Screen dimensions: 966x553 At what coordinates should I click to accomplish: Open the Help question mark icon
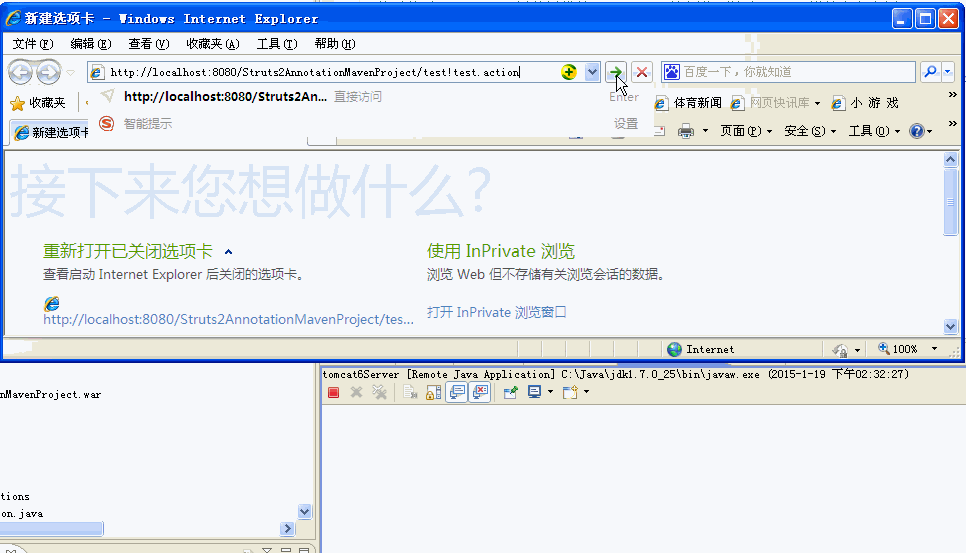[917, 131]
